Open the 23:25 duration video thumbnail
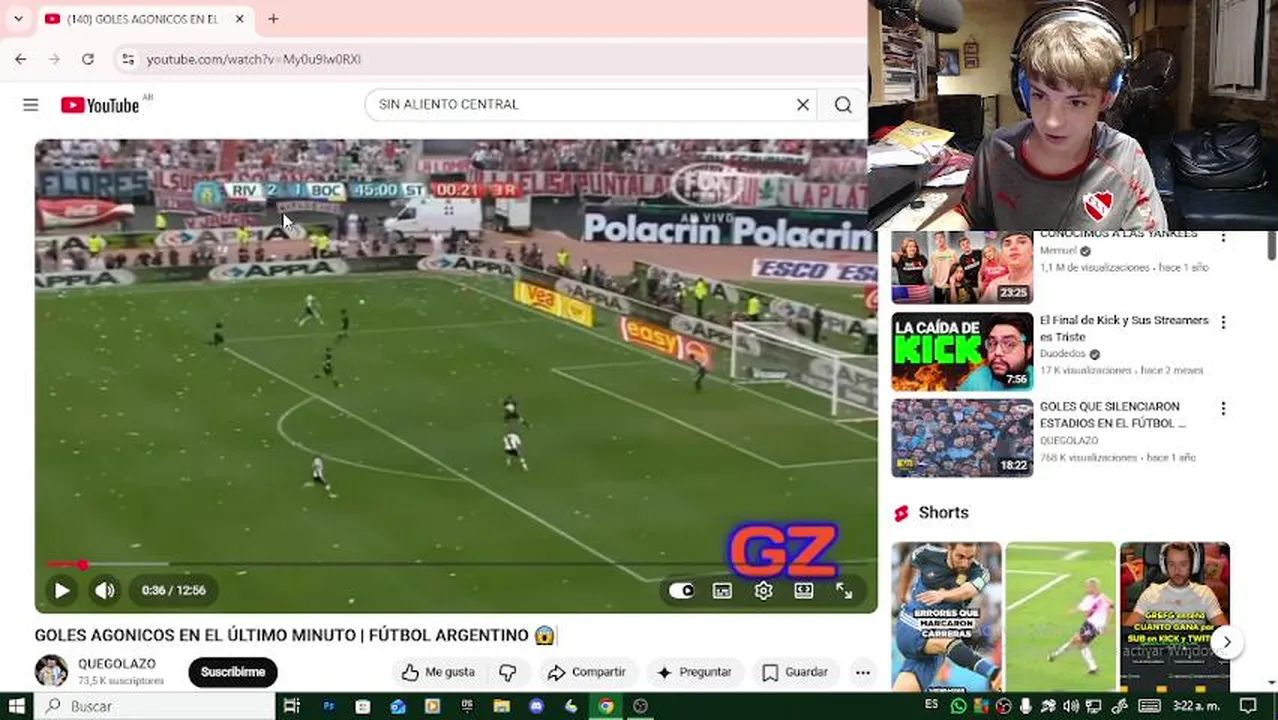The width and height of the screenshot is (1278, 720). click(962, 267)
